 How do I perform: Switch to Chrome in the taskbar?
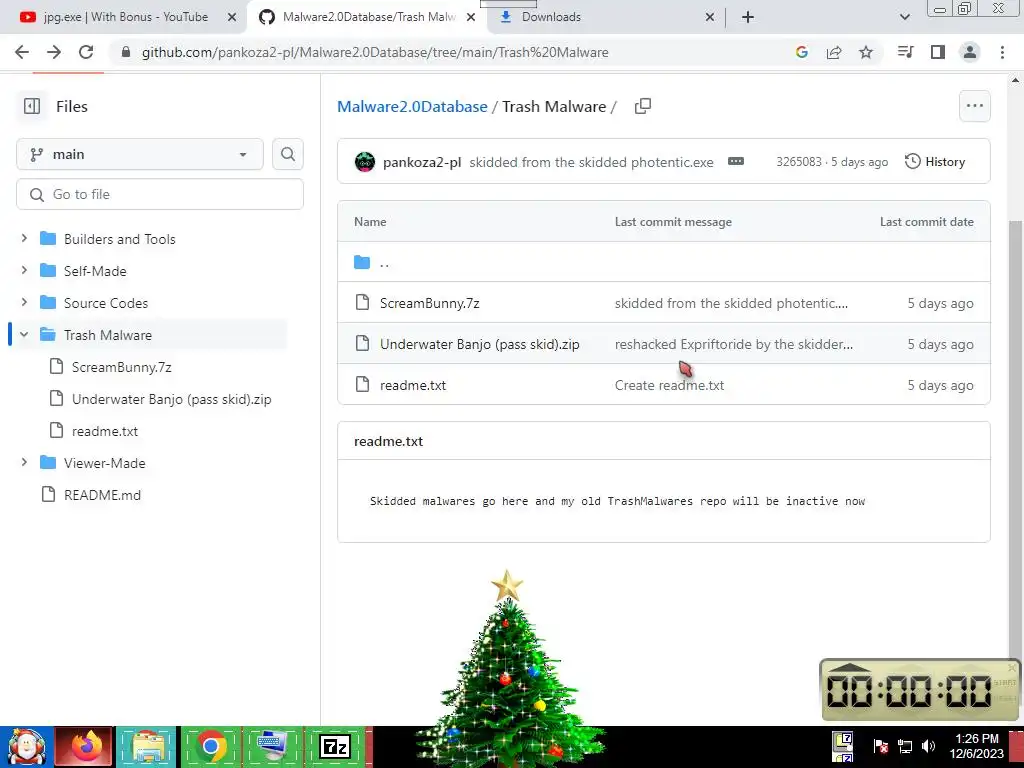(x=210, y=747)
